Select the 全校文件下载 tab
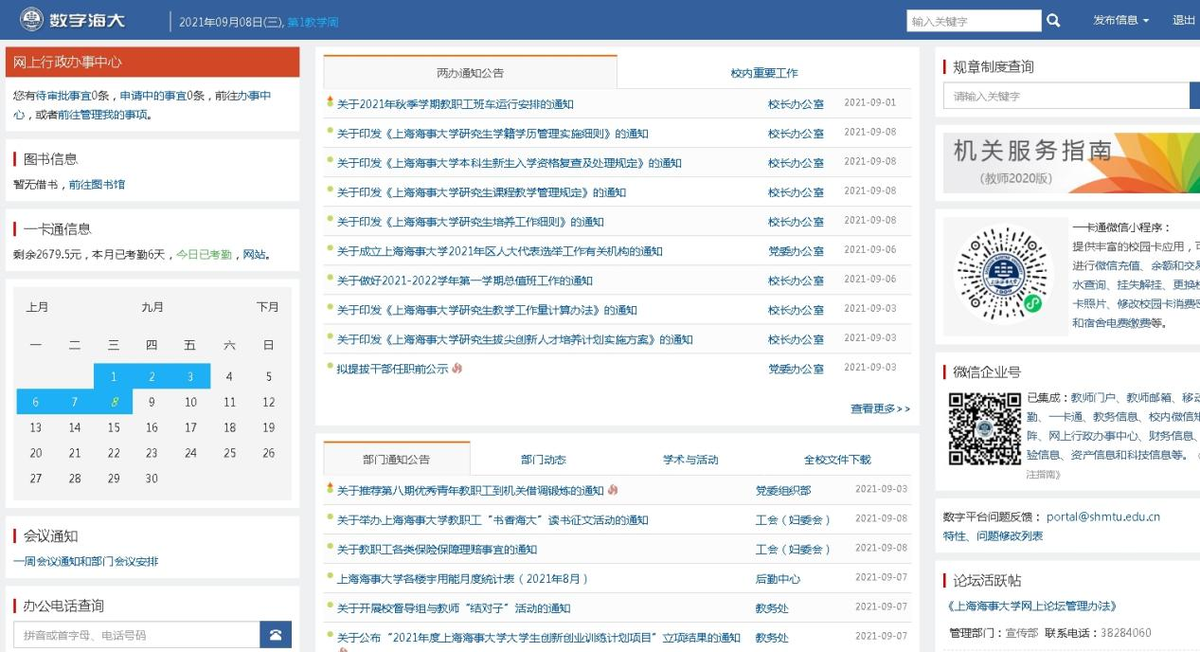This screenshot has height=652, width=1200. pos(837,460)
